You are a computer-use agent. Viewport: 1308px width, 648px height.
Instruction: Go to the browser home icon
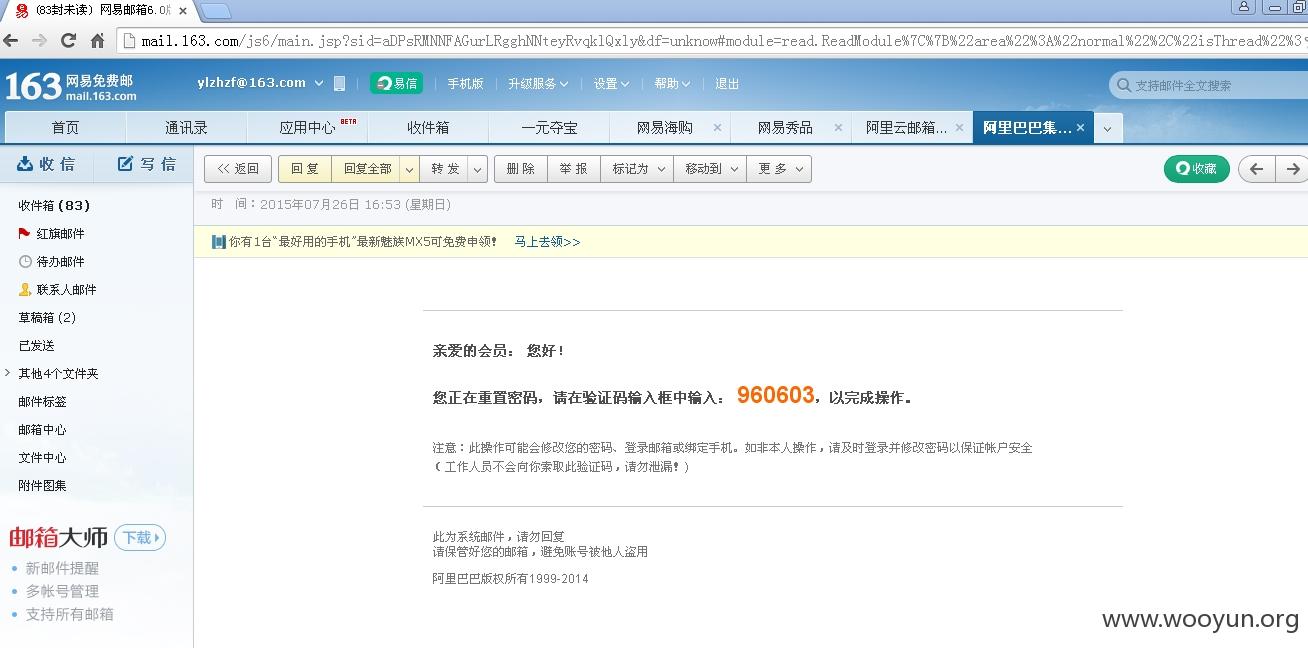[x=97, y=41]
